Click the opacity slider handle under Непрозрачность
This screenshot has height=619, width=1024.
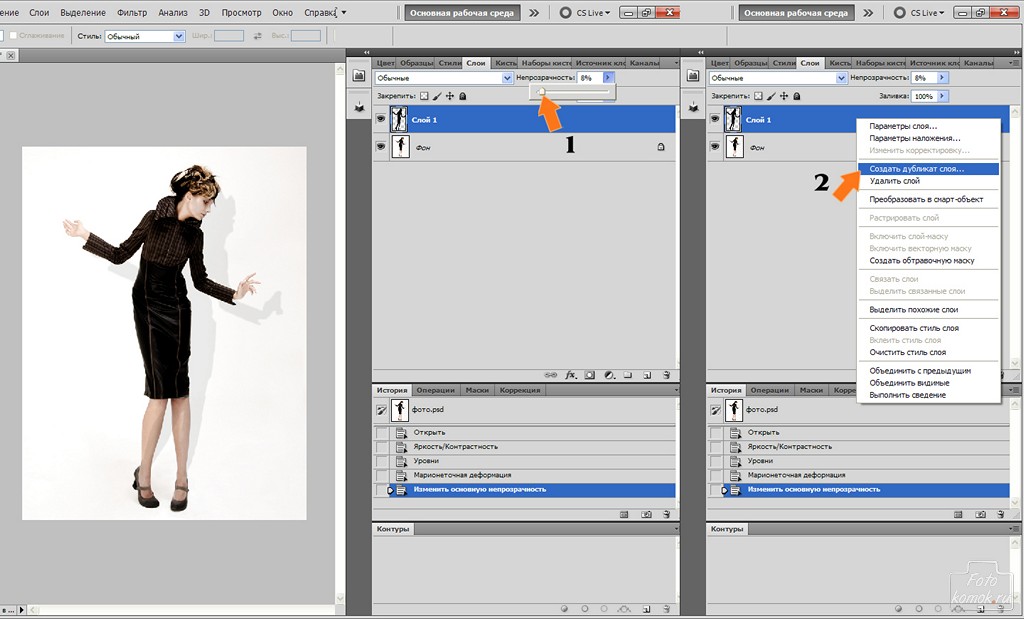(541, 92)
